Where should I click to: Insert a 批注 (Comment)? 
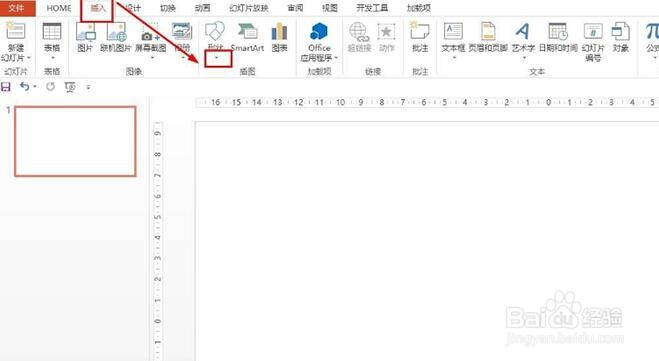pos(420,37)
